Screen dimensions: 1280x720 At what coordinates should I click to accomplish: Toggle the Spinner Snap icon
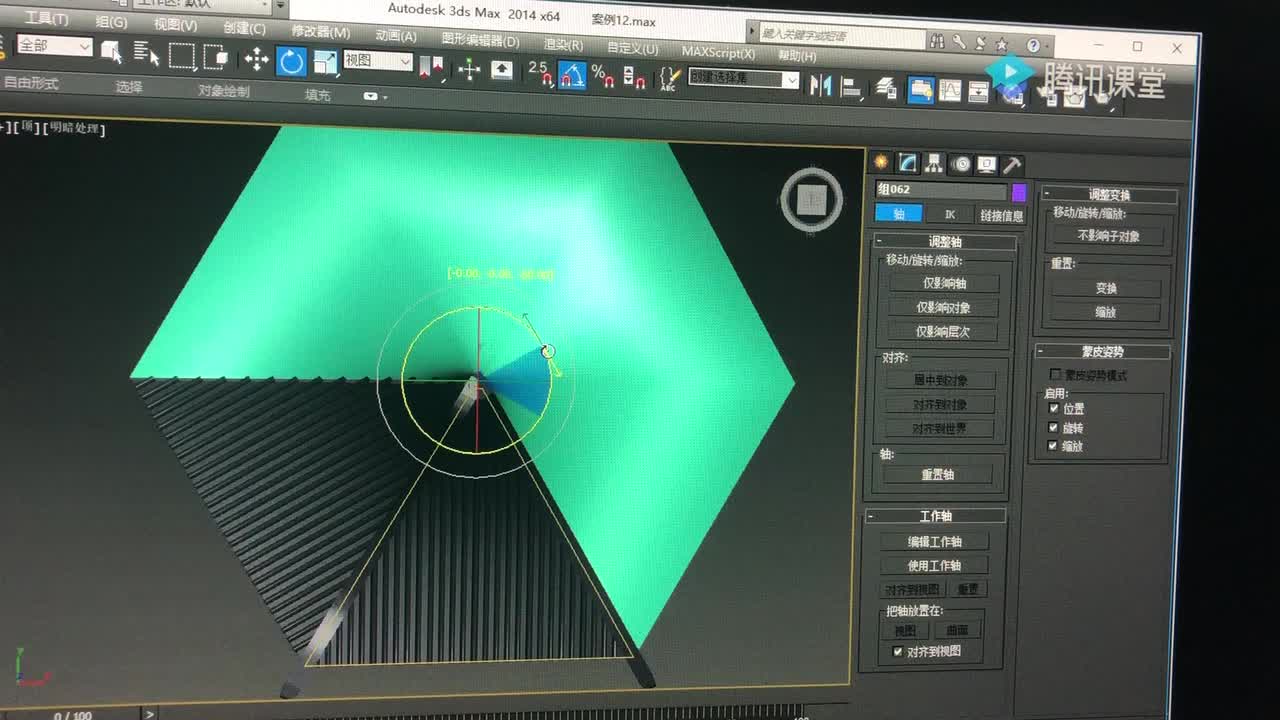(634, 77)
